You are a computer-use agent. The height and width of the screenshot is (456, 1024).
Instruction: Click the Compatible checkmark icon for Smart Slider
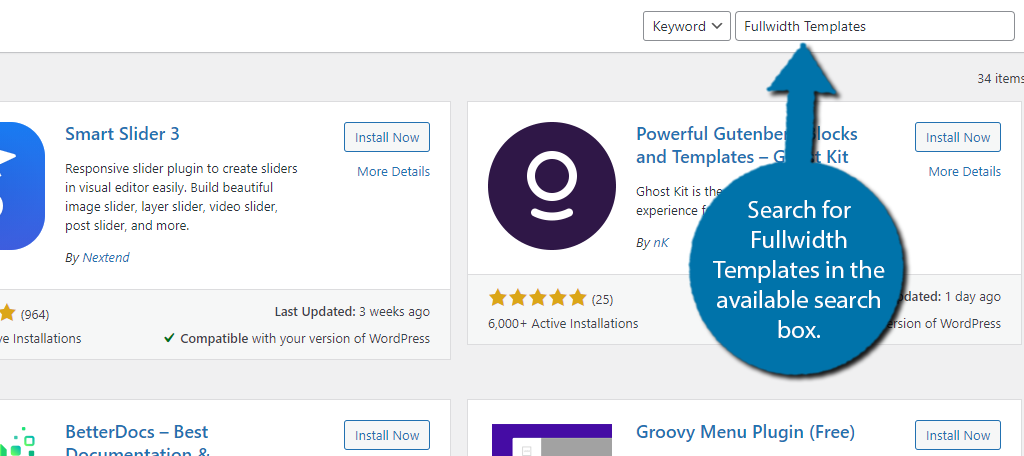click(169, 338)
